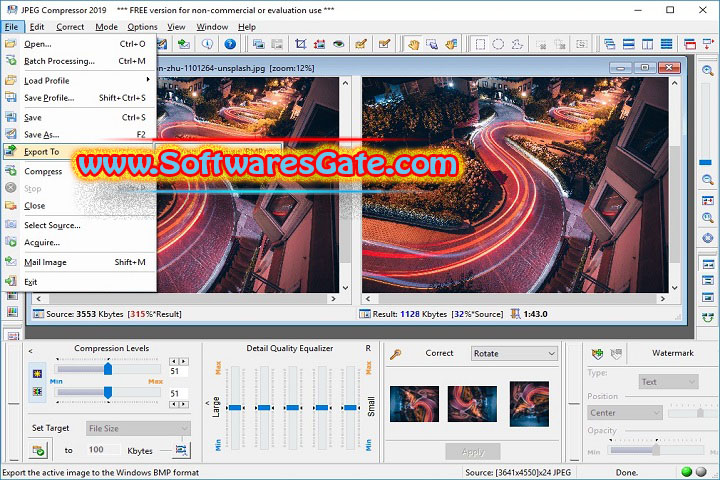Open the Correct menu
The image size is (720, 480).
click(70, 27)
